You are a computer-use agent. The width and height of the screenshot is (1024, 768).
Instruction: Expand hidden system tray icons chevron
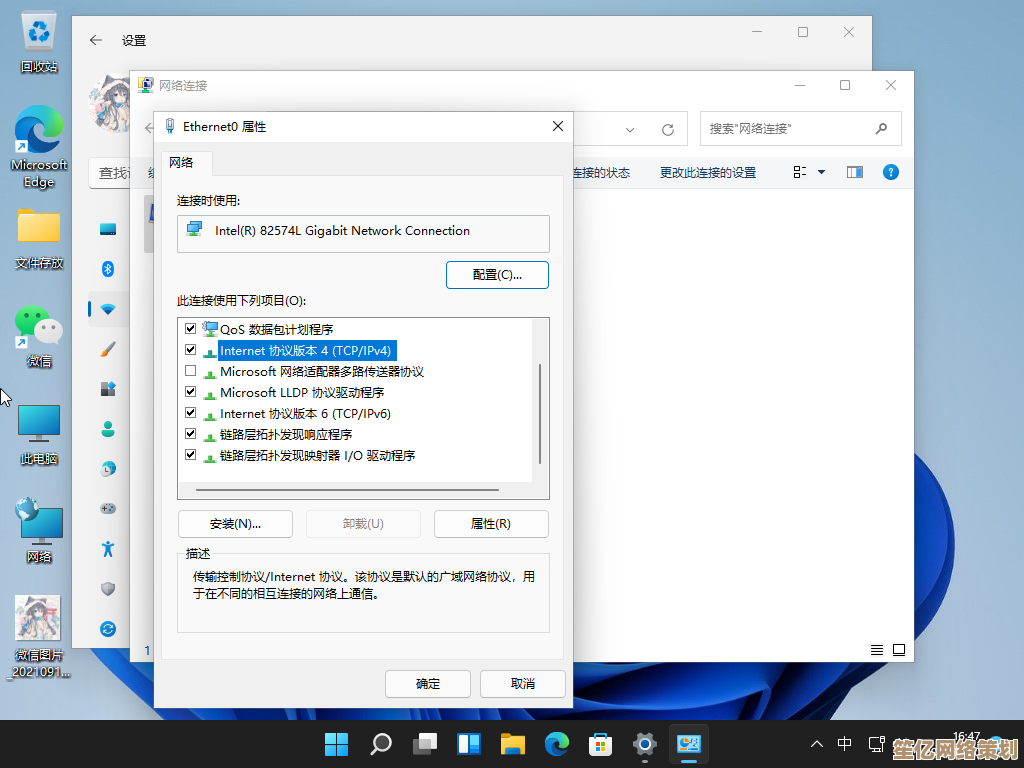pos(817,744)
